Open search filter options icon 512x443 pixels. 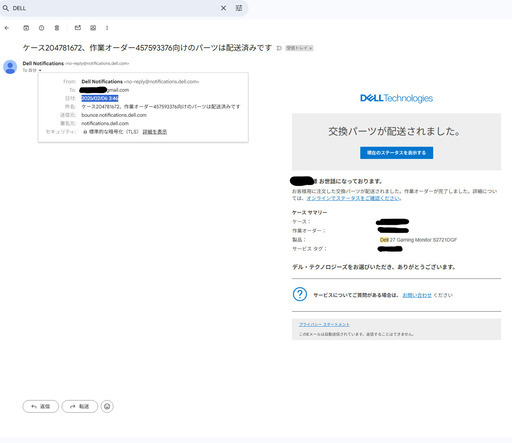(239, 8)
